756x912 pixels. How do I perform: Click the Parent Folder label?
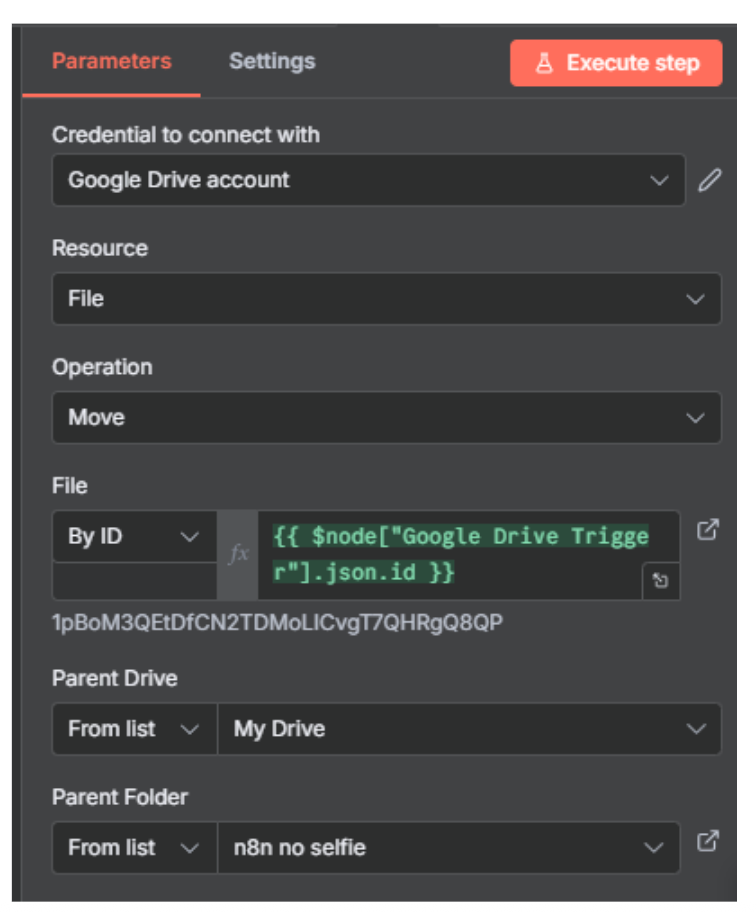pos(120,797)
